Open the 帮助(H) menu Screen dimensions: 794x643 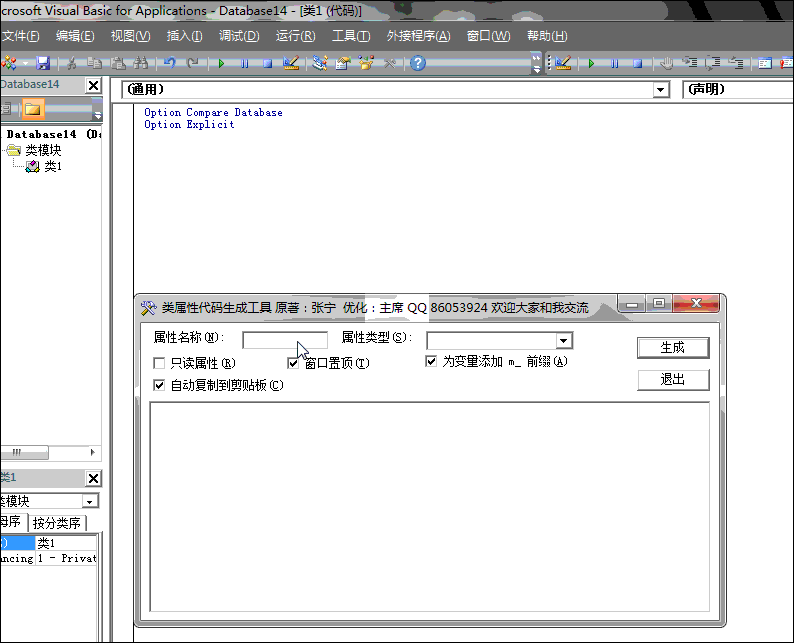547,36
